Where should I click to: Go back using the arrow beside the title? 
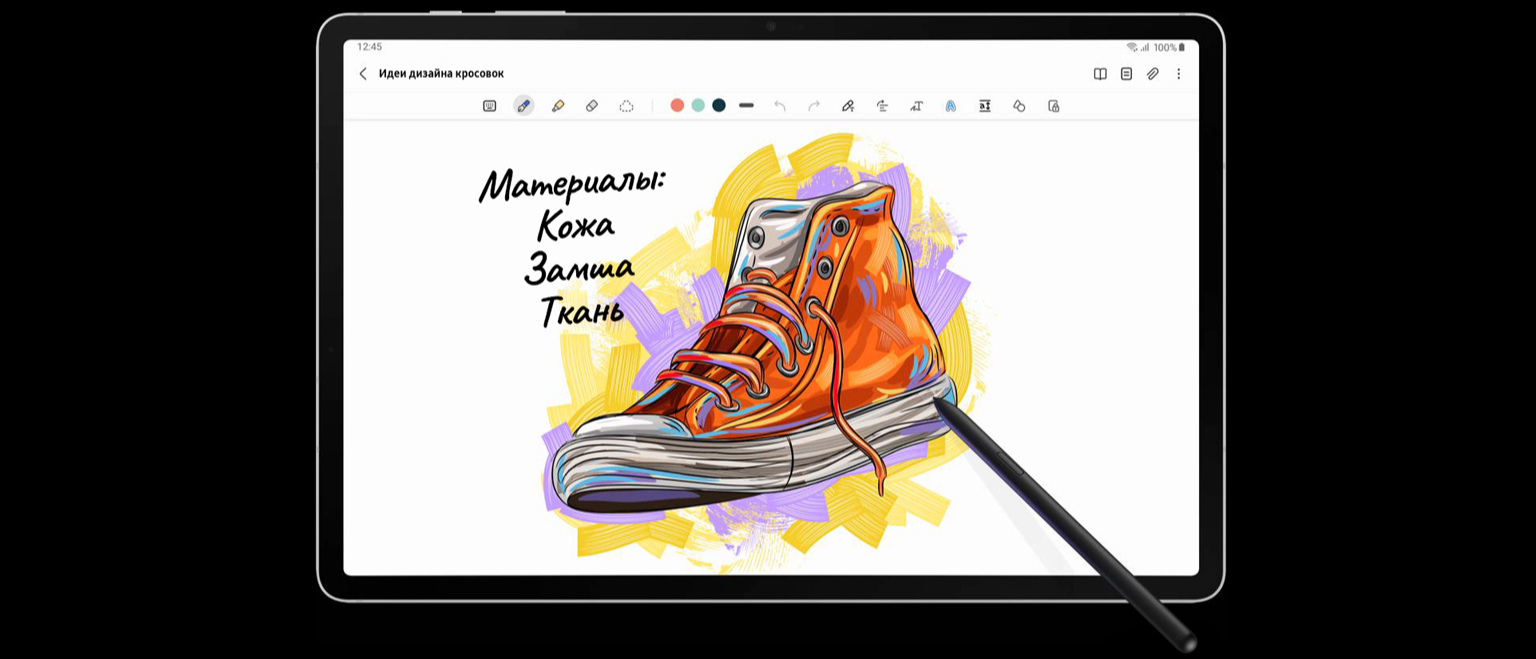coord(363,74)
